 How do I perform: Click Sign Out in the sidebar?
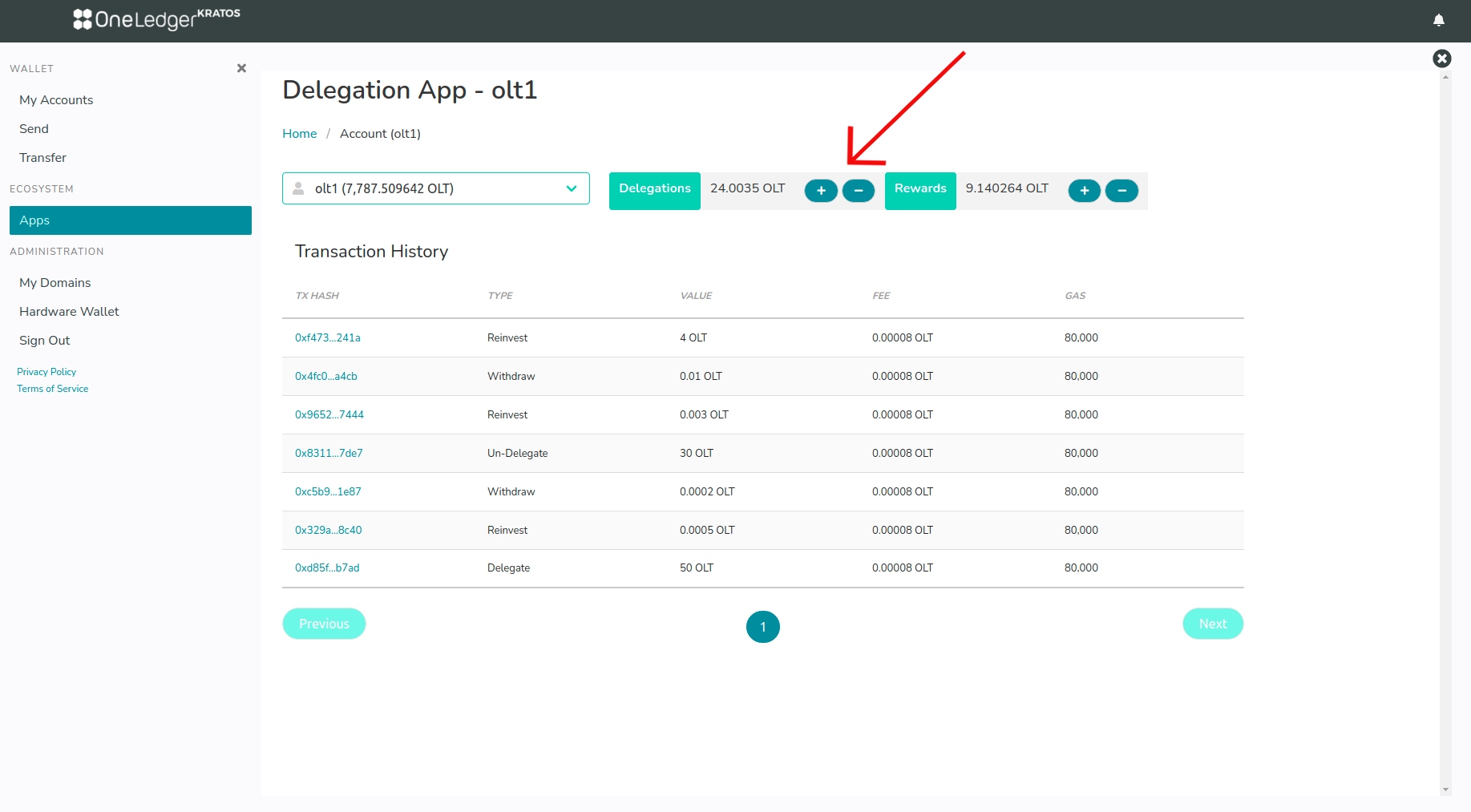click(x=45, y=341)
